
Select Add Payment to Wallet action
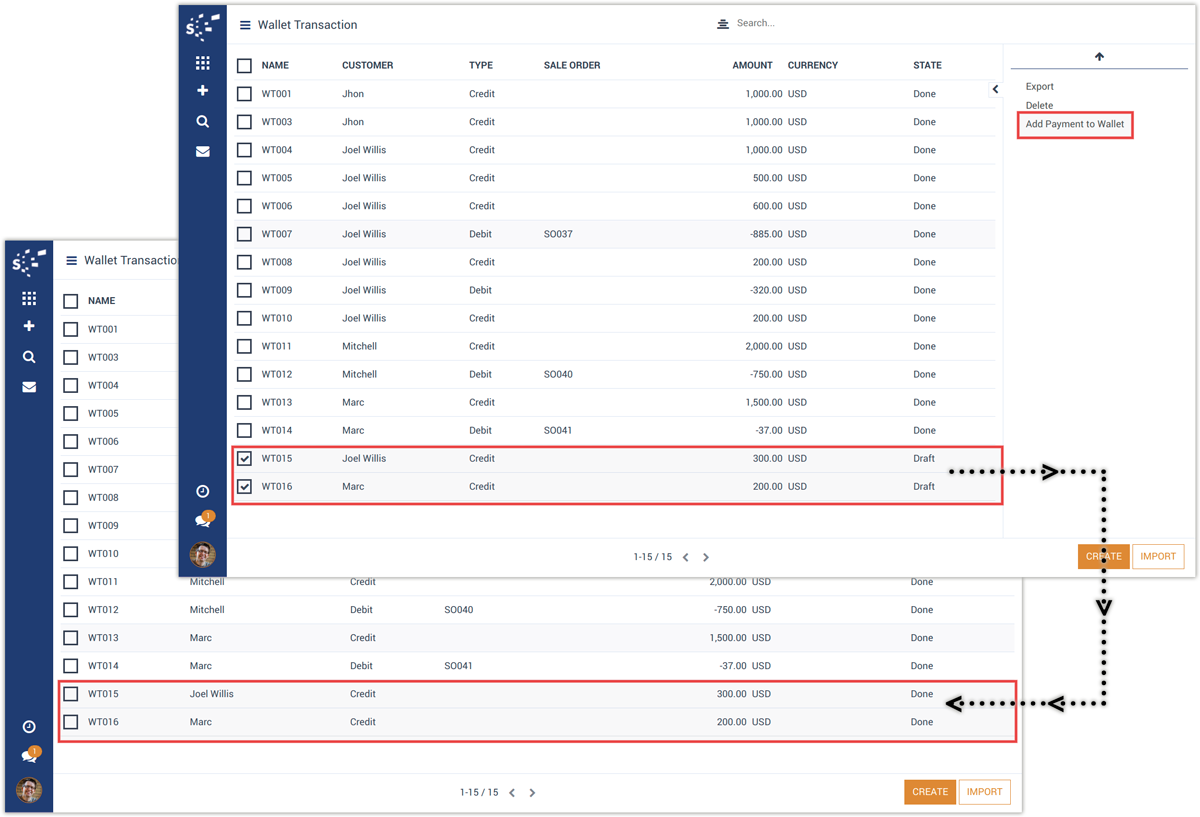click(1074, 125)
